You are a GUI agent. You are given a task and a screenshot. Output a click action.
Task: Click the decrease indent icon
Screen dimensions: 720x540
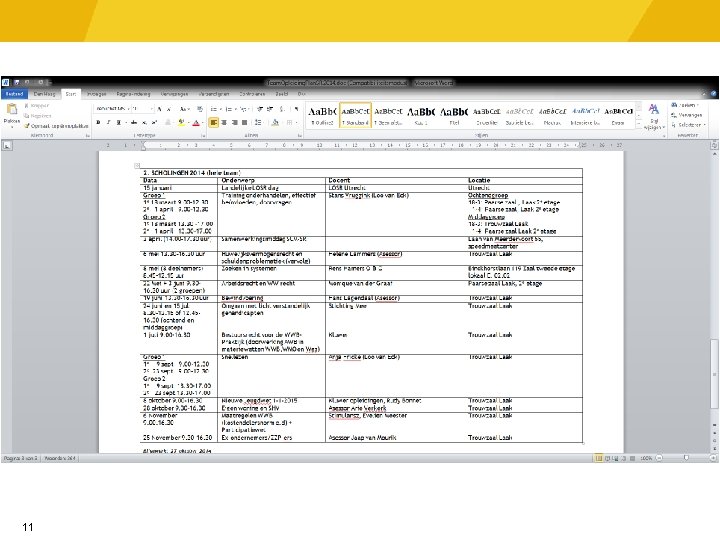pos(260,109)
